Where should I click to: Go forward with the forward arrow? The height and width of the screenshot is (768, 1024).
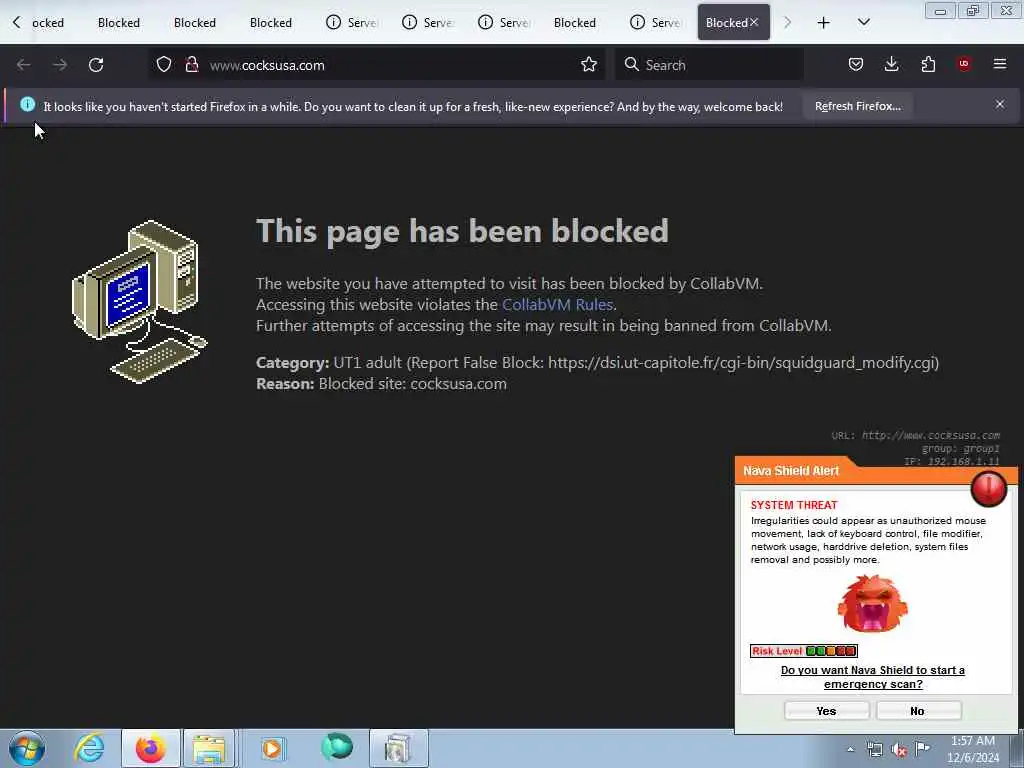point(60,65)
